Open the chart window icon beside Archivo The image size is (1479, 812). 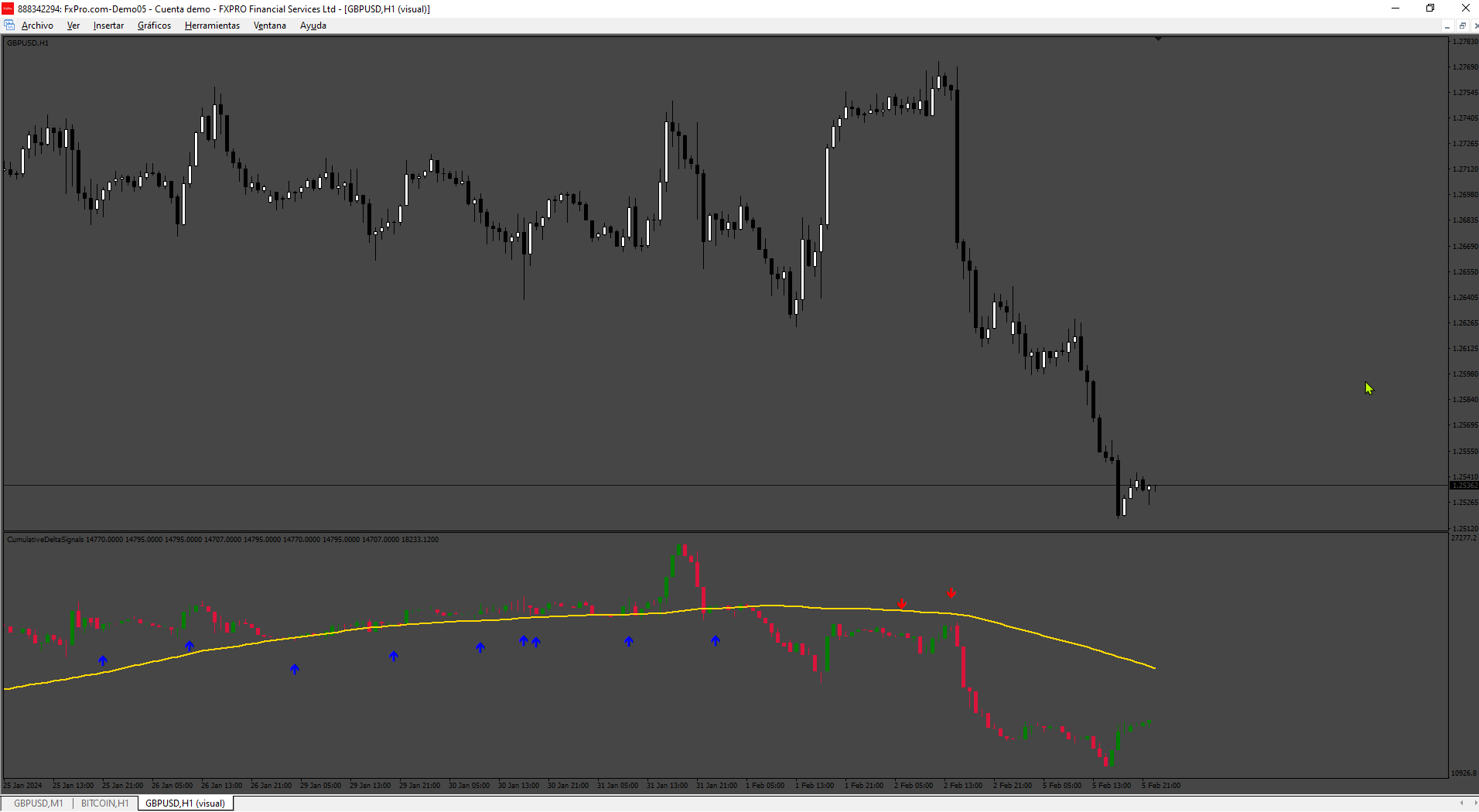click(x=9, y=26)
